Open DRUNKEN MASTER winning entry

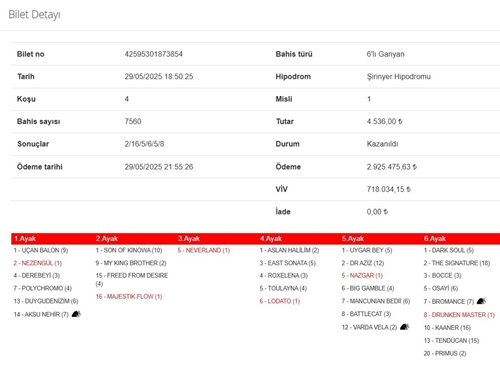coord(459,315)
